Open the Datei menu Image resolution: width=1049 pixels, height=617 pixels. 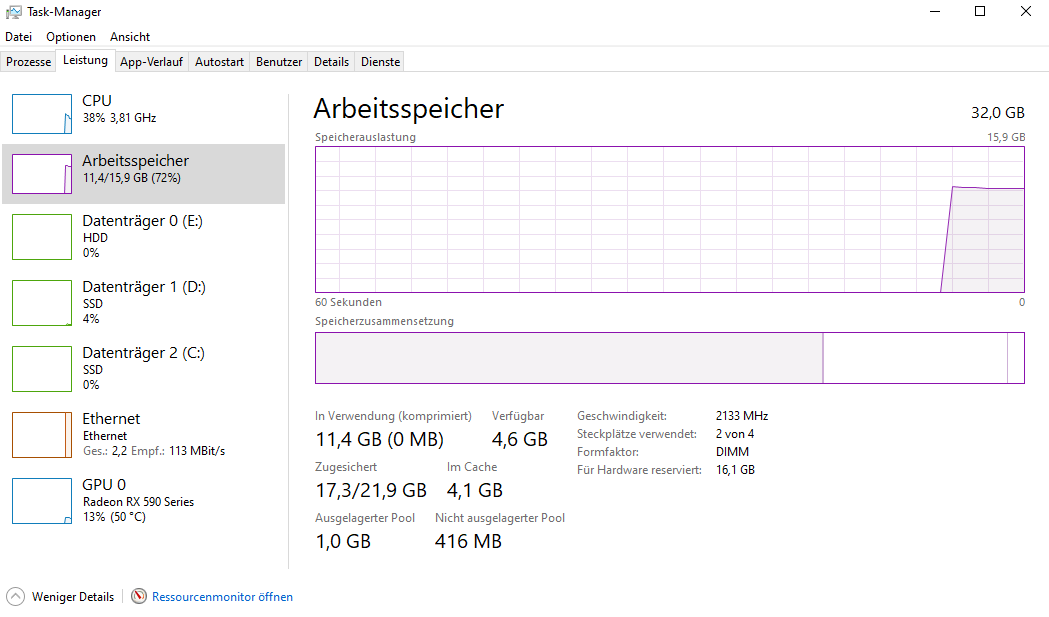pyautogui.click(x=19, y=37)
